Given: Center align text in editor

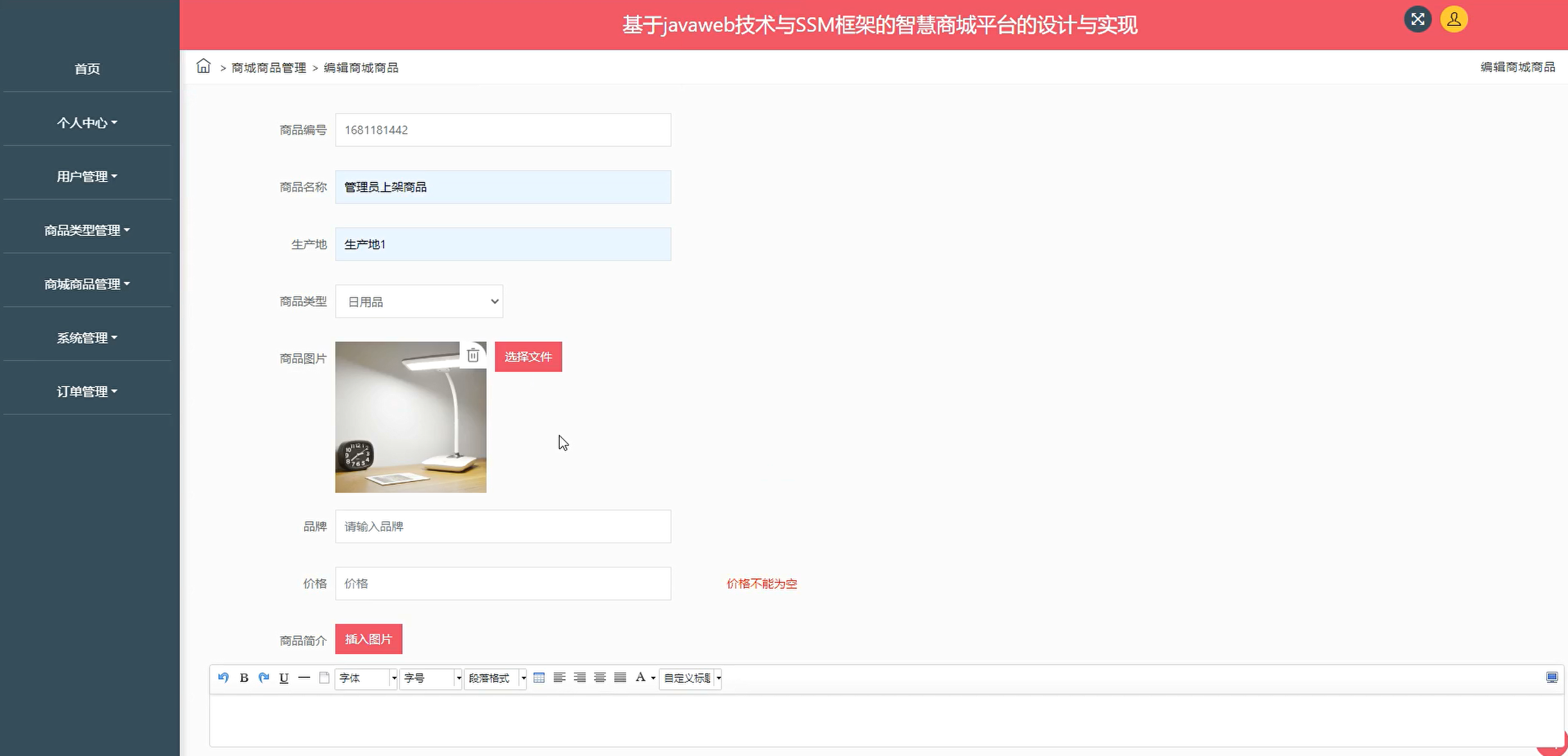Looking at the screenshot, I should point(600,677).
